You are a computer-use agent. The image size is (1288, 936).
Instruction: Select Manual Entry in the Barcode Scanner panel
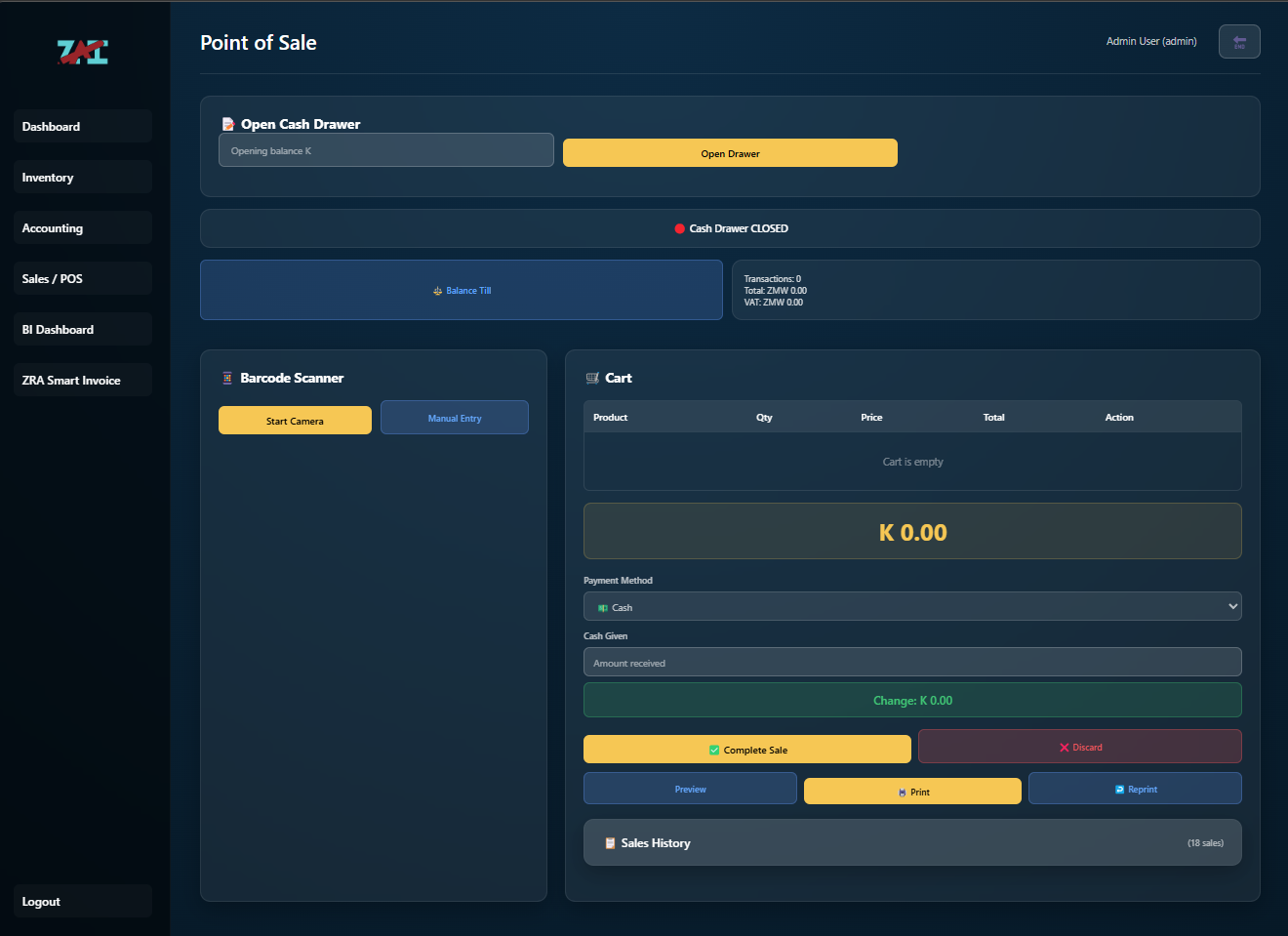[455, 417]
